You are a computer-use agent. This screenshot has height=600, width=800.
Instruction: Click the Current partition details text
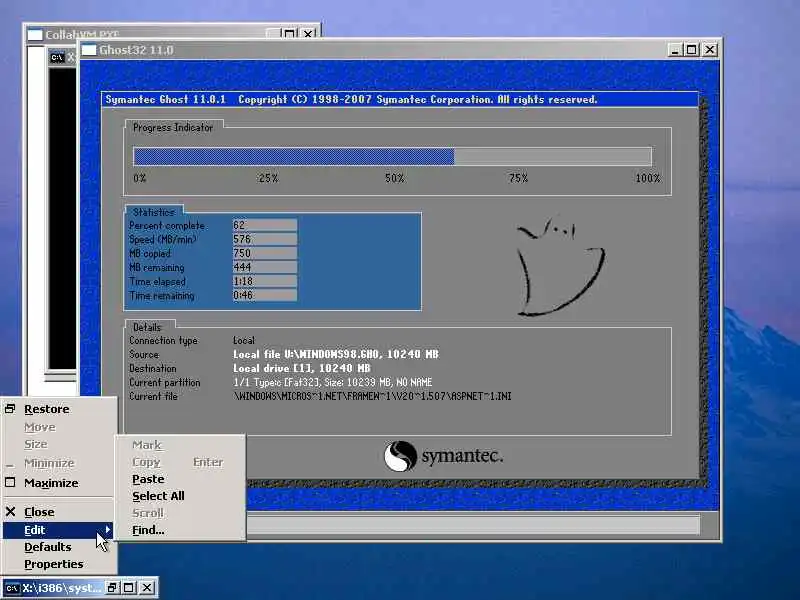click(333, 382)
